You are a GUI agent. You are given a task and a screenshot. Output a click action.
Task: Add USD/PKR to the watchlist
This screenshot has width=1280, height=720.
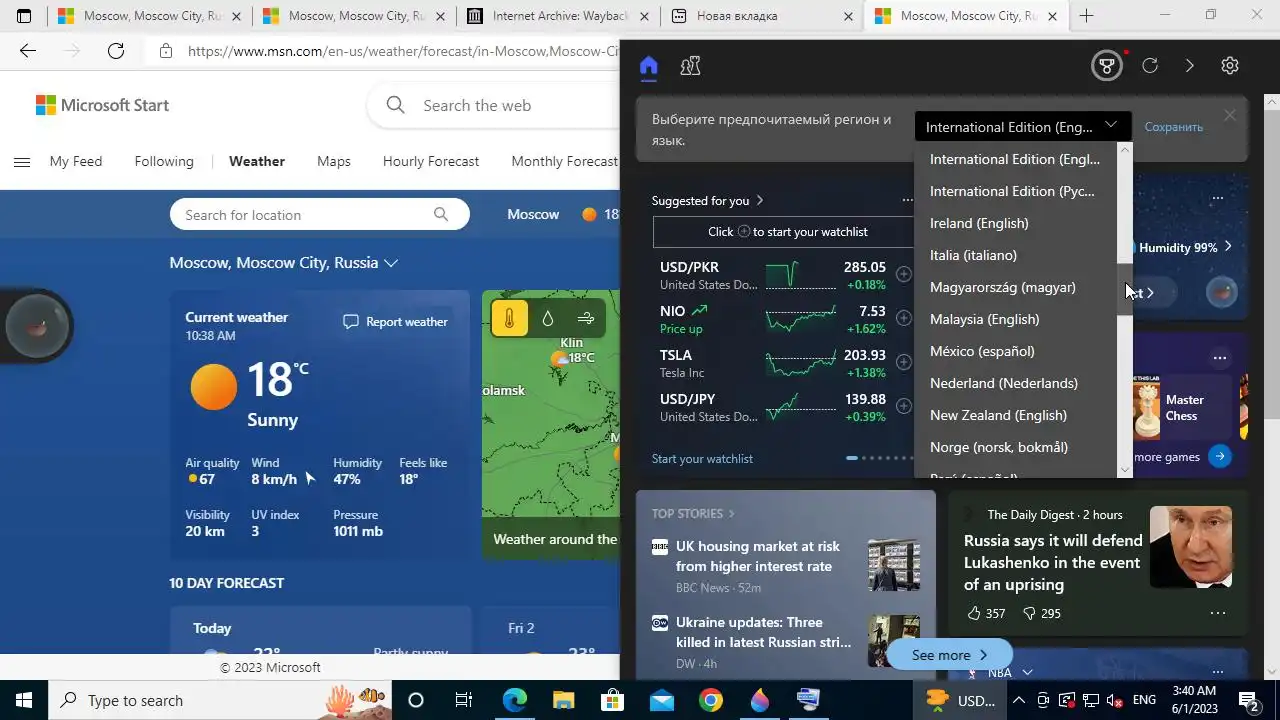(903, 274)
